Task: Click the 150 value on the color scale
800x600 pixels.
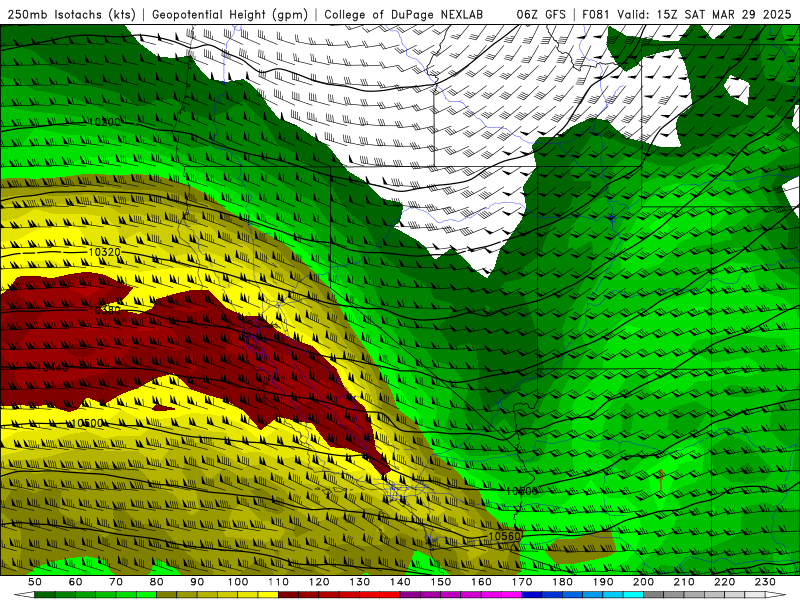Action: coord(441,582)
